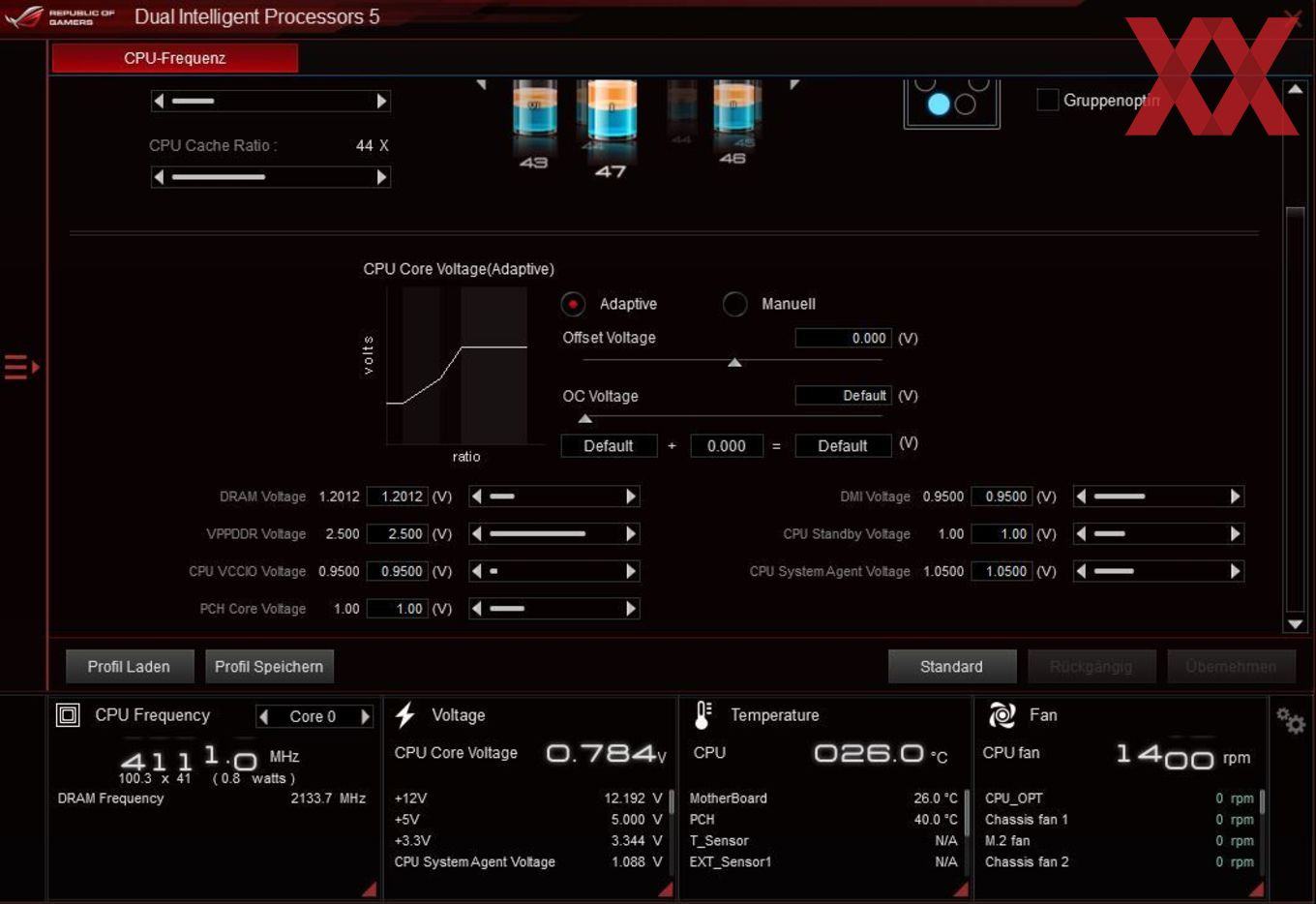Screen dimensions: 1316x904
Task: Decrease CPU Cache Ratio with left arrow
Action: [160, 177]
